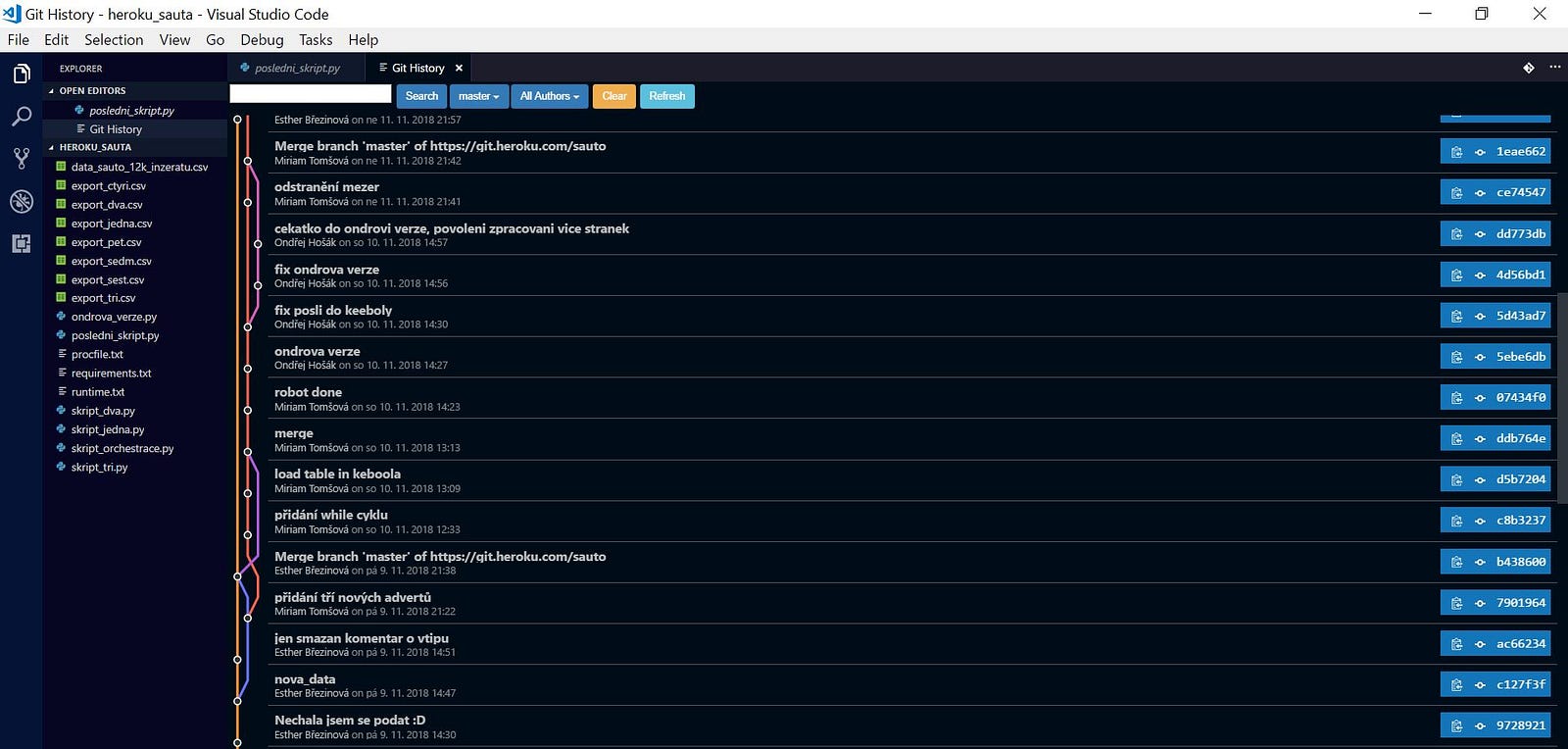
Task: Click the orange Clear button
Action: pos(614,96)
